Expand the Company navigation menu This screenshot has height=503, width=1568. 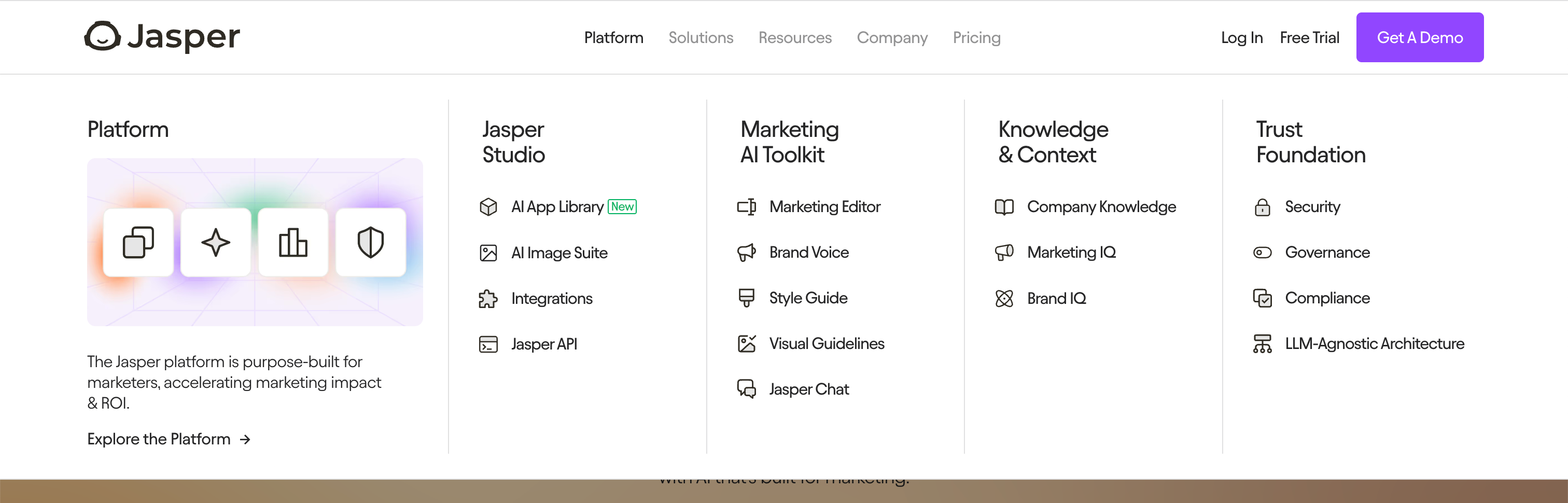(x=892, y=38)
